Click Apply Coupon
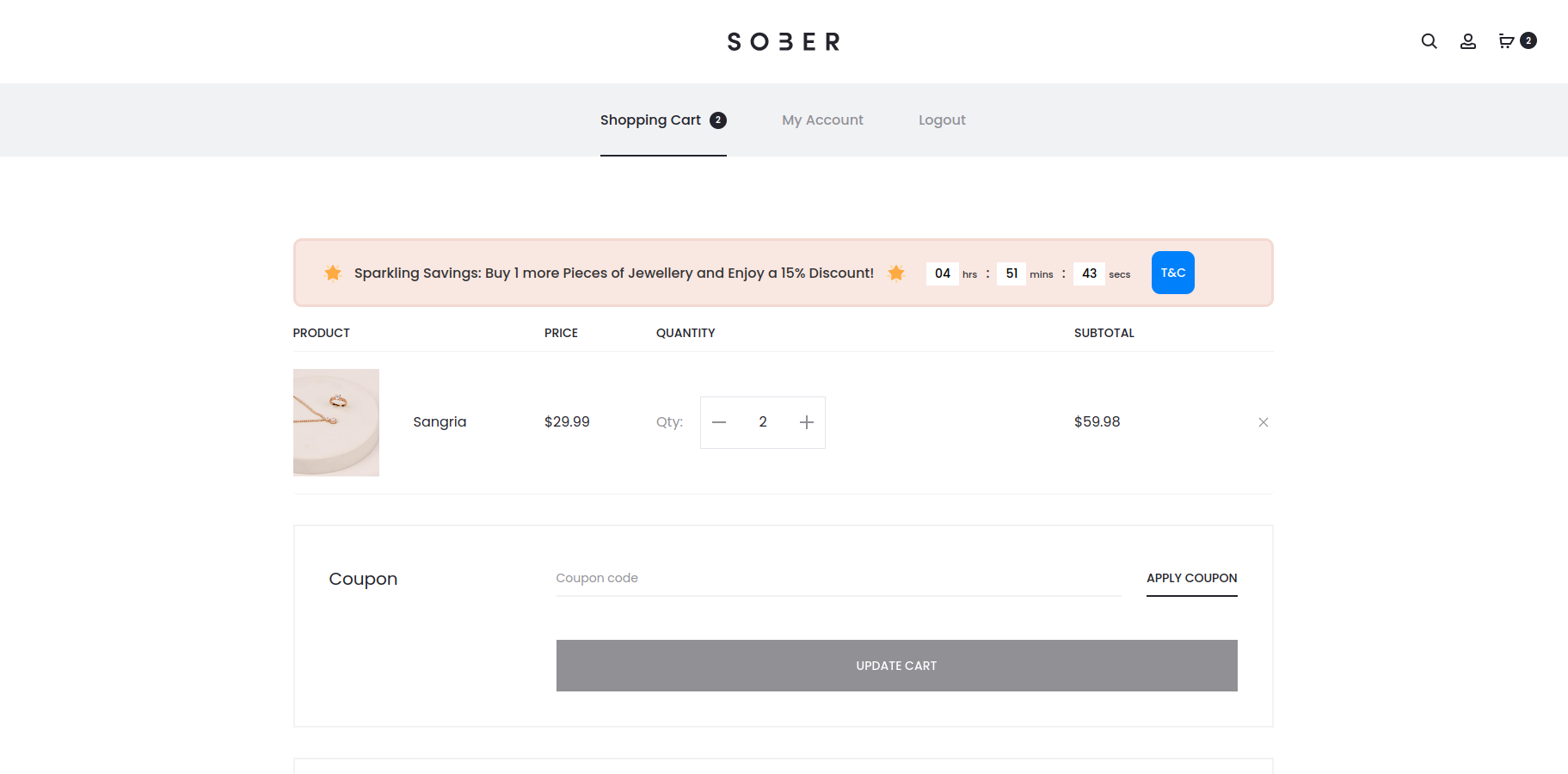The image size is (1568, 774). [1191, 578]
